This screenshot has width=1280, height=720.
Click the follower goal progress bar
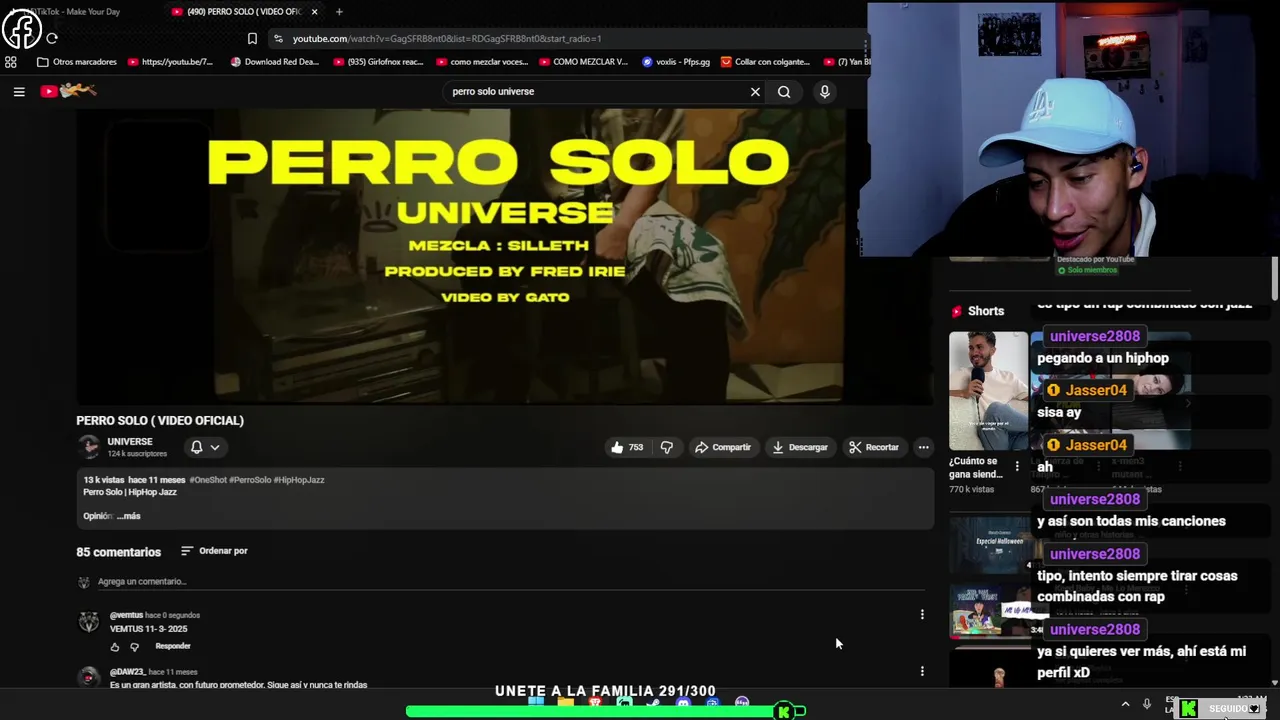[x=605, y=711]
